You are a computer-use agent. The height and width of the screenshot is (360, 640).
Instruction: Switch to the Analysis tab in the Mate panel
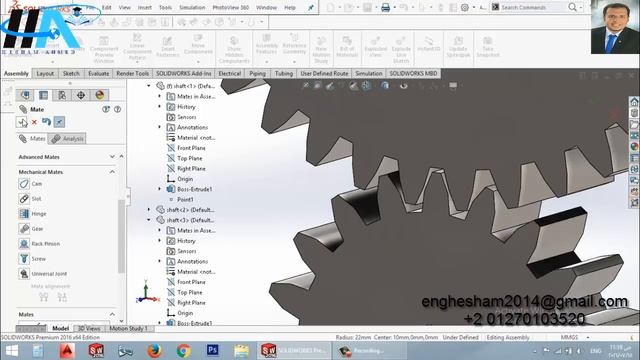click(67, 139)
